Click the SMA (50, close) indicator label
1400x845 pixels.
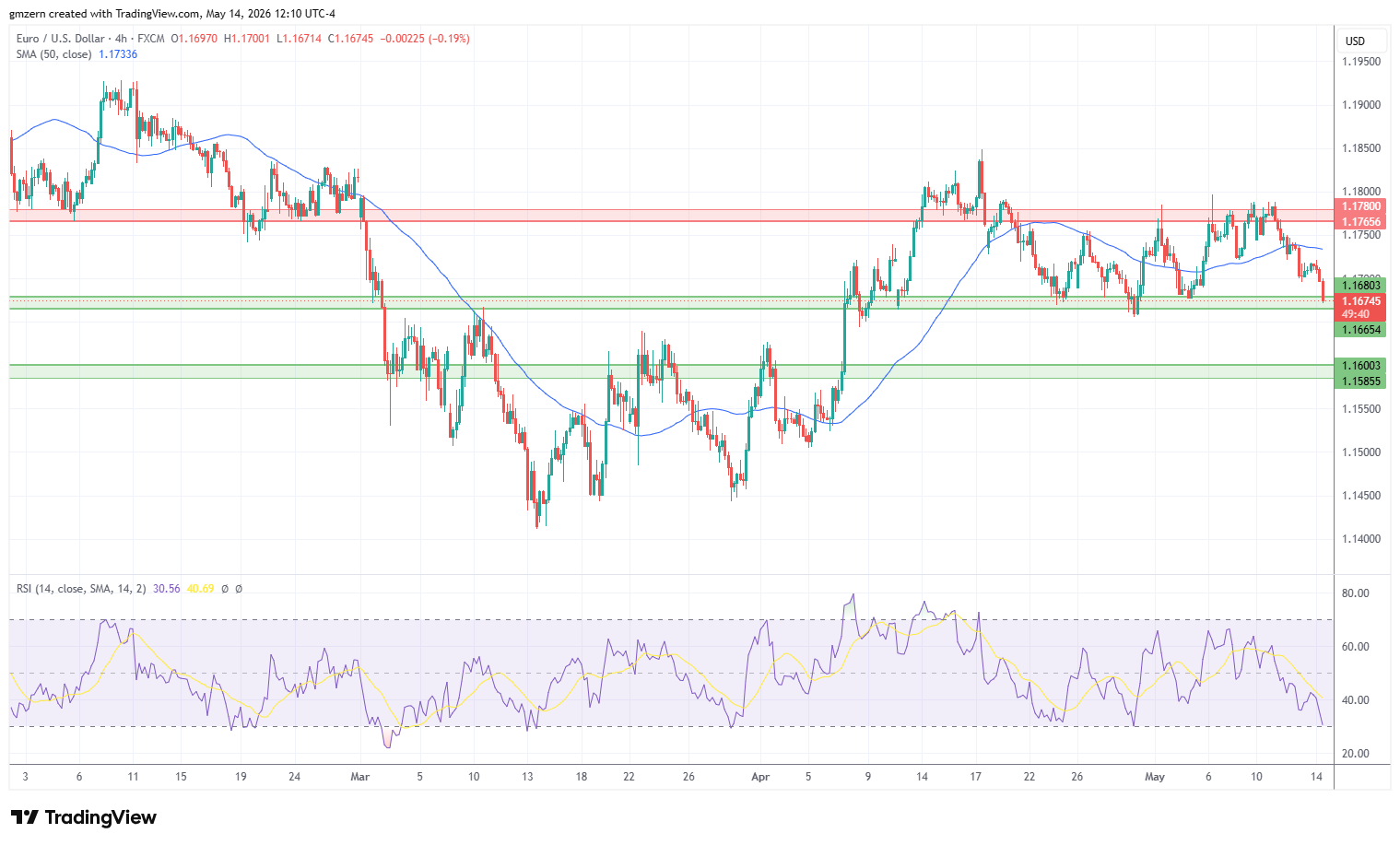click(x=53, y=54)
